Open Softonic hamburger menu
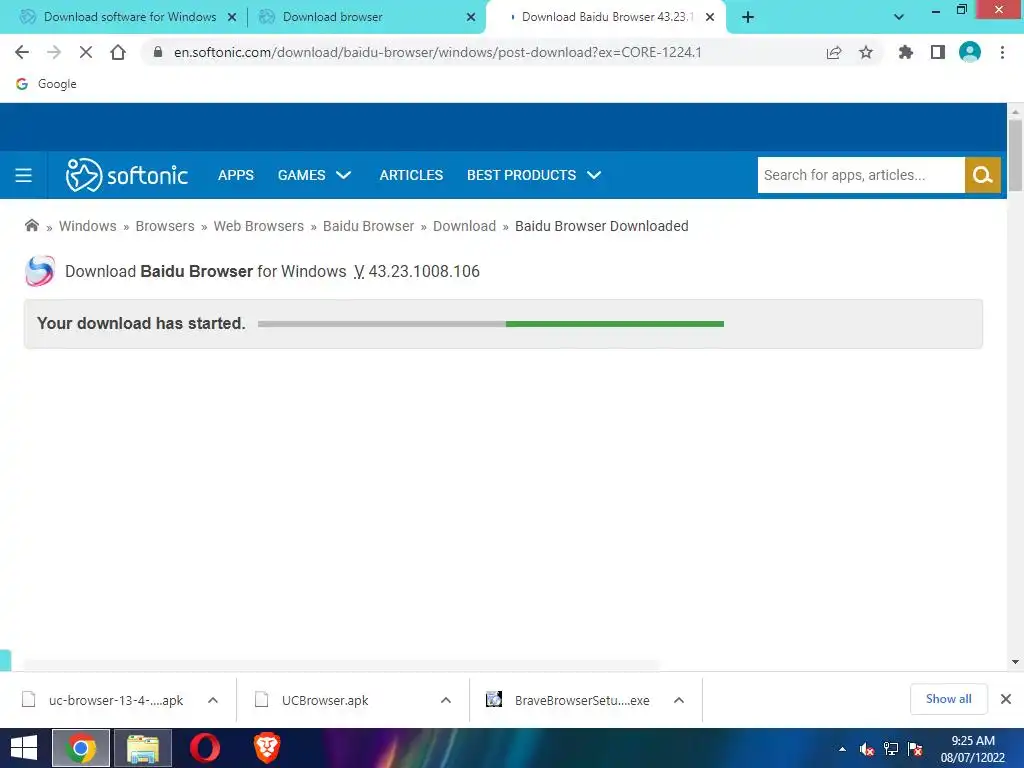The width and height of the screenshot is (1024, 768). click(24, 175)
